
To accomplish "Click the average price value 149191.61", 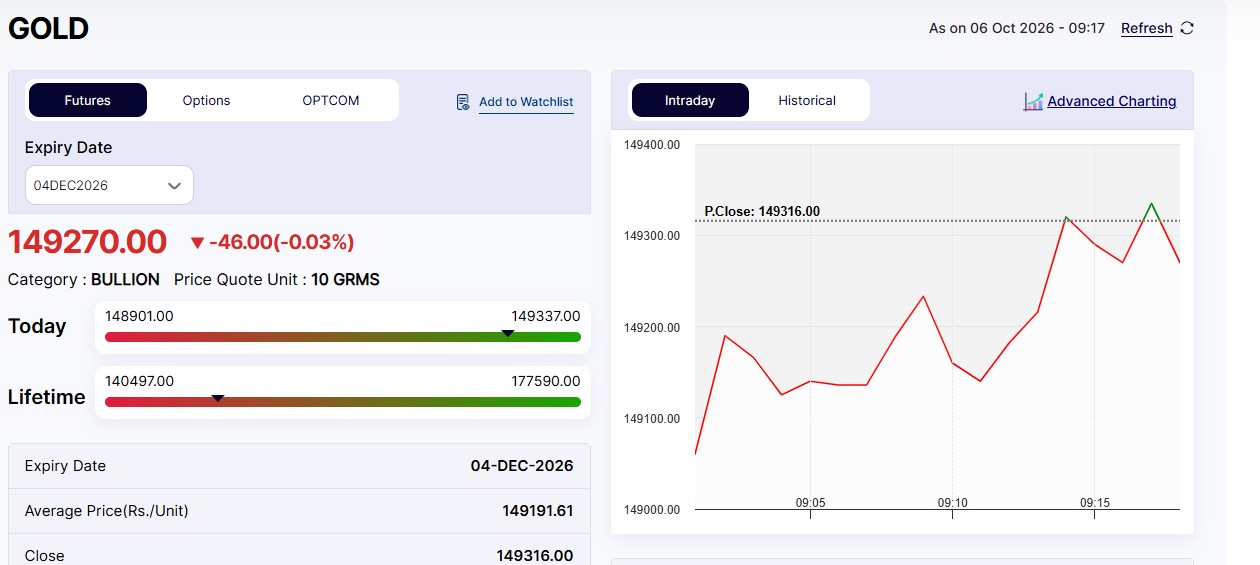I will coord(538,511).
